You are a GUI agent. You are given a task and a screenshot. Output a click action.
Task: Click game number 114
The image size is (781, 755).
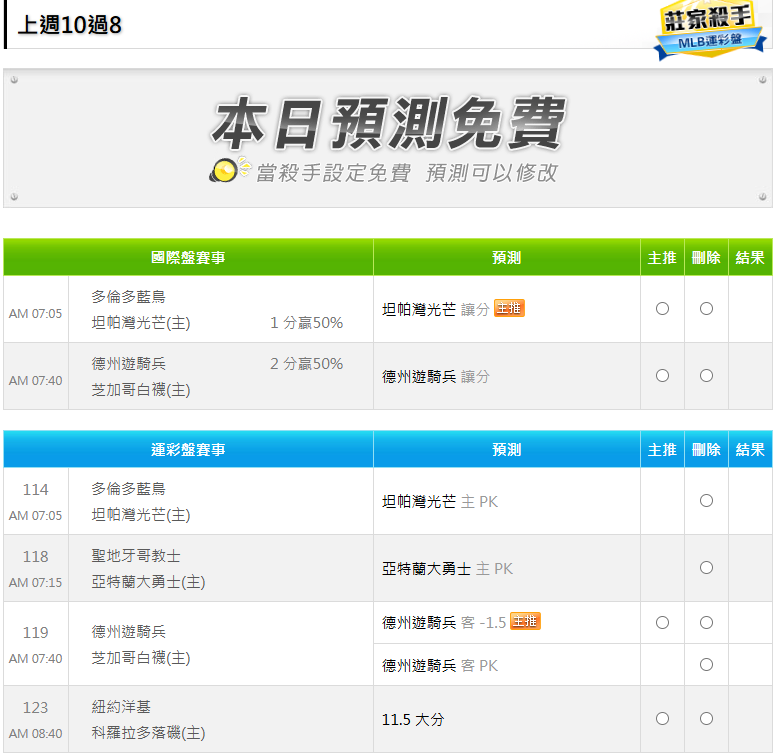[35, 490]
